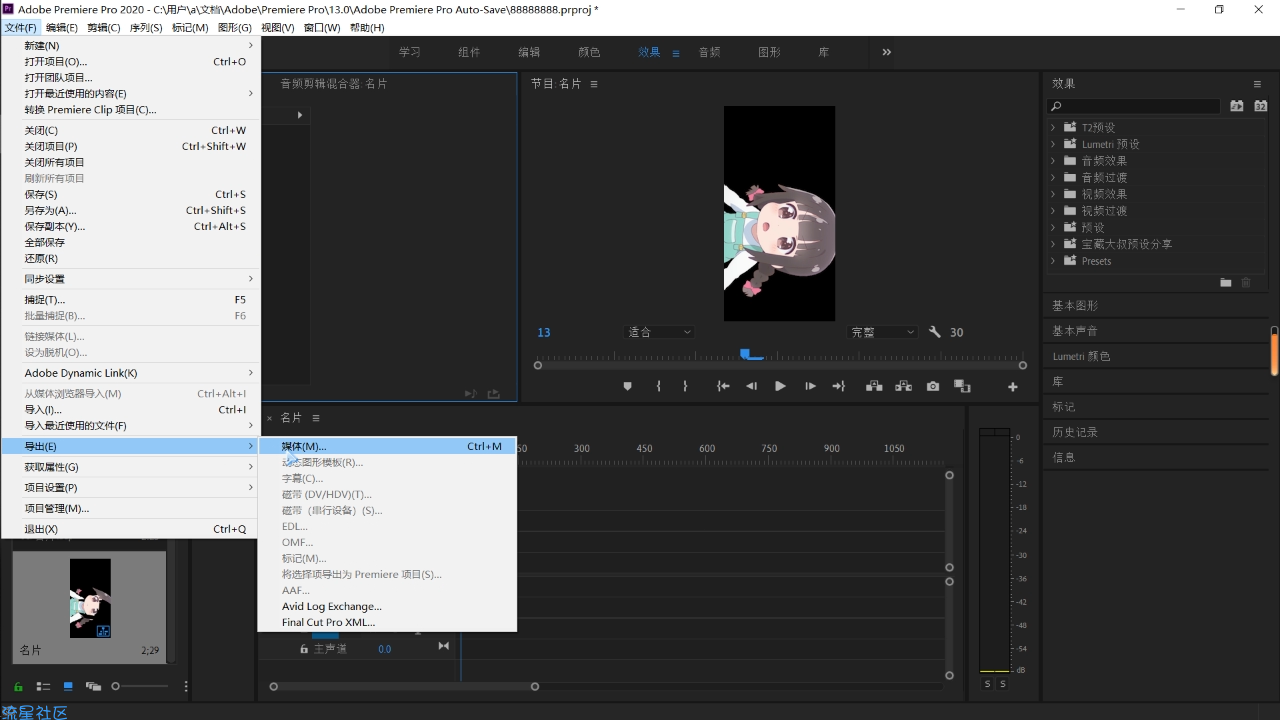Screen dimensions: 1280x720
Task: Click the 主声道 volume value 0.0
Action: click(385, 649)
